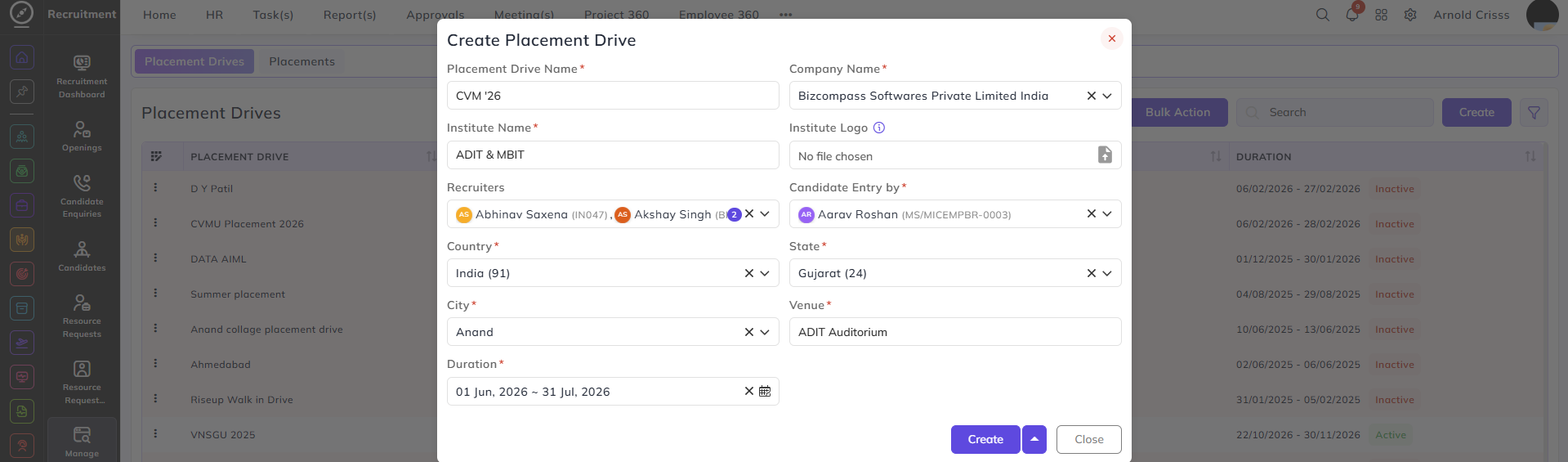This screenshot has width=1568, height=462.
Task: Switch to the Placements tab
Action: pyautogui.click(x=302, y=61)
